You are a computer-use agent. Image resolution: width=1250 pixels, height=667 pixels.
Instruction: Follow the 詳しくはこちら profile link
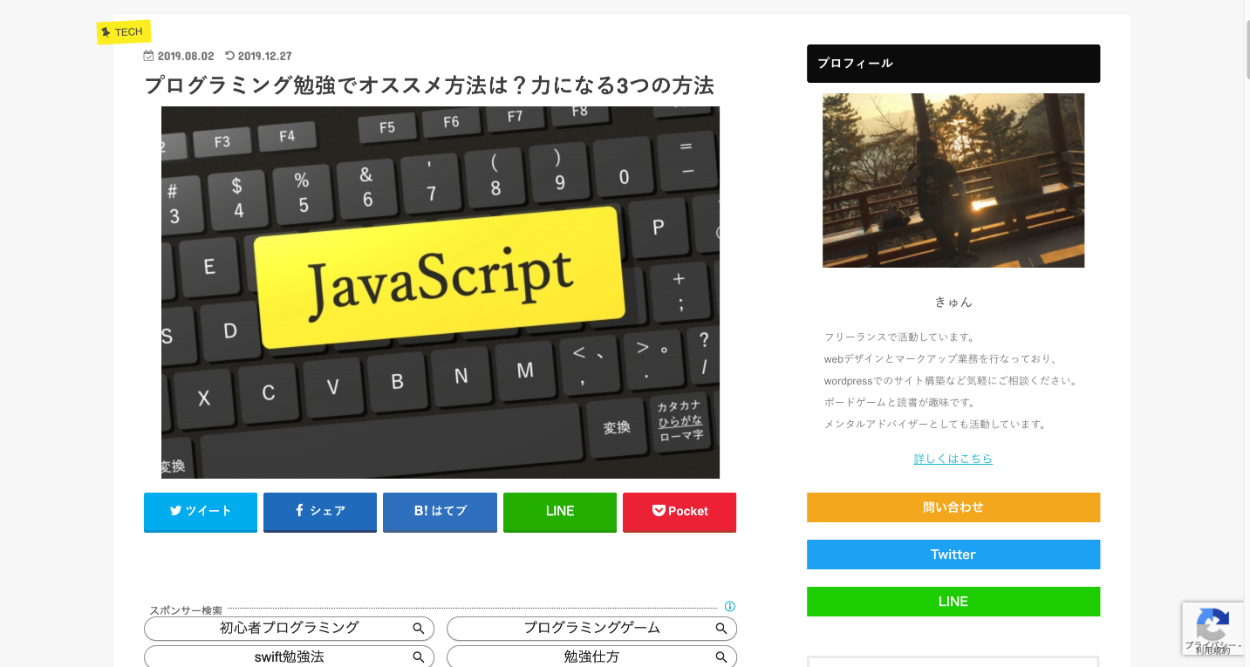[953, 459]
